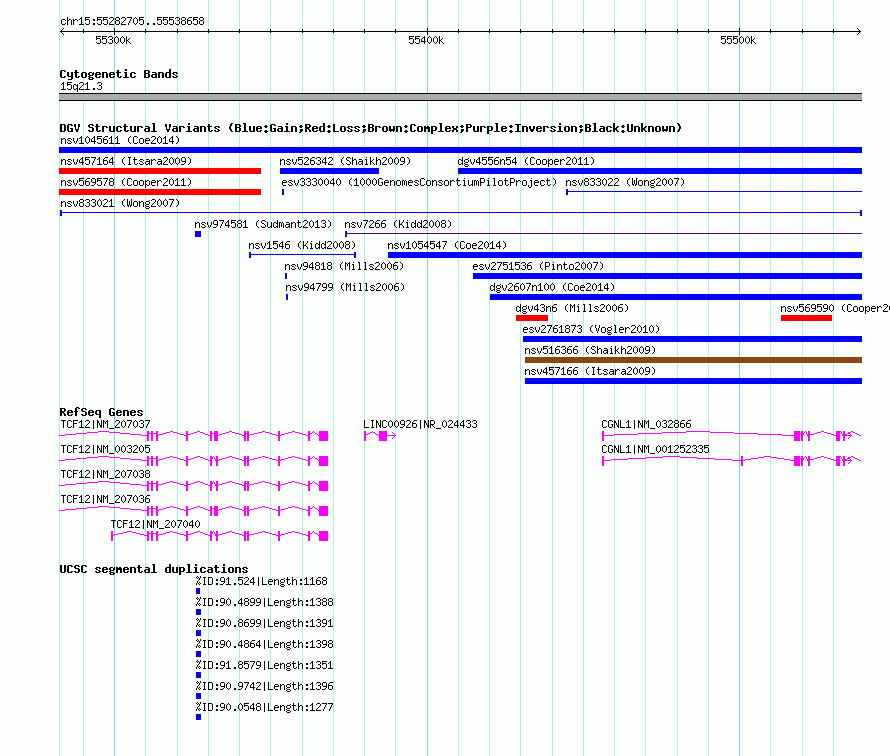Open the RefSeq Genes track heading
890x756 pixels.
coord(101,412)
